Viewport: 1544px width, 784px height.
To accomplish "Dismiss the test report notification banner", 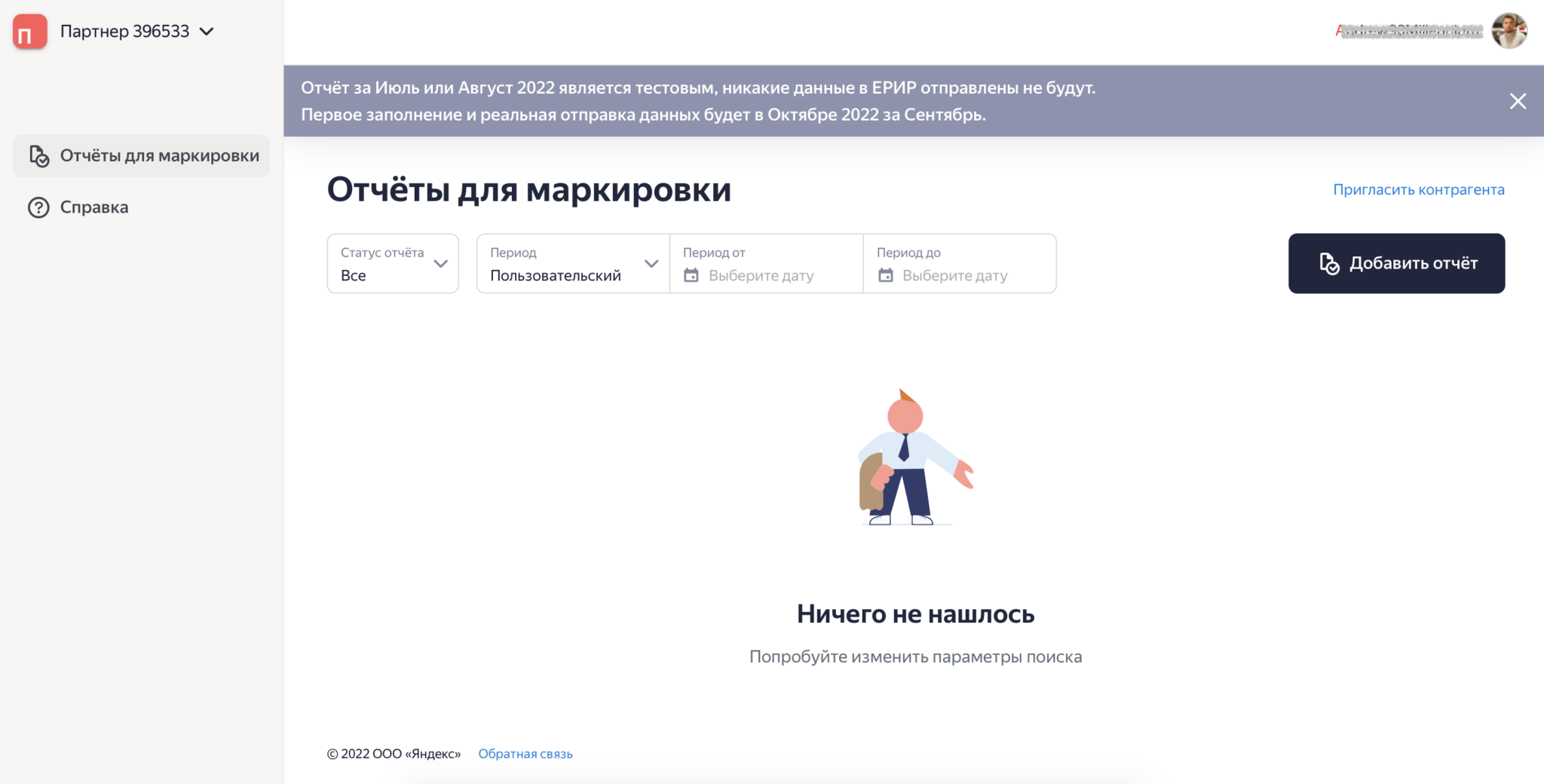I will coord(1518,101).
